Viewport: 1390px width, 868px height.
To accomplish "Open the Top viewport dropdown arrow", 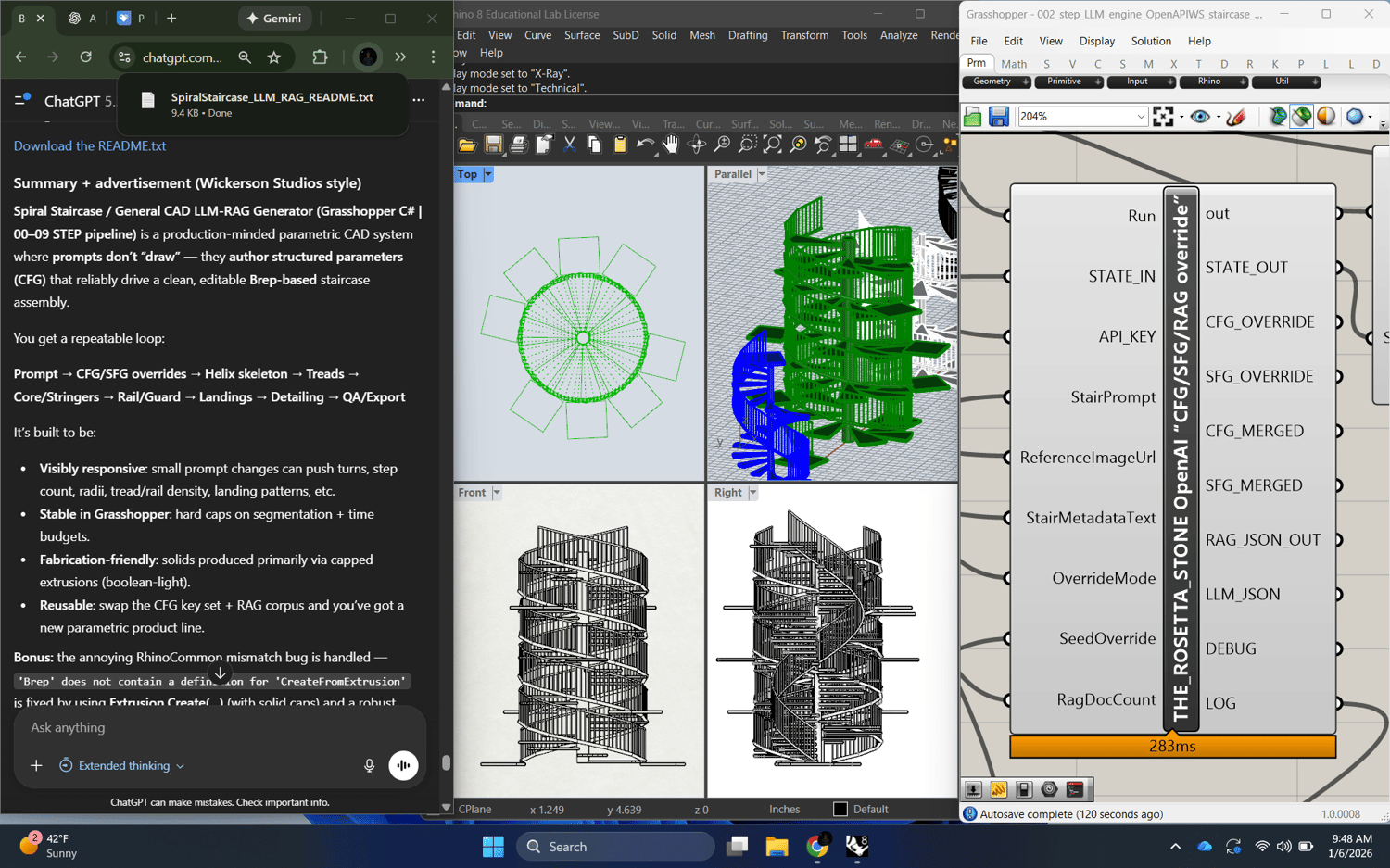I will pos(488,174).
